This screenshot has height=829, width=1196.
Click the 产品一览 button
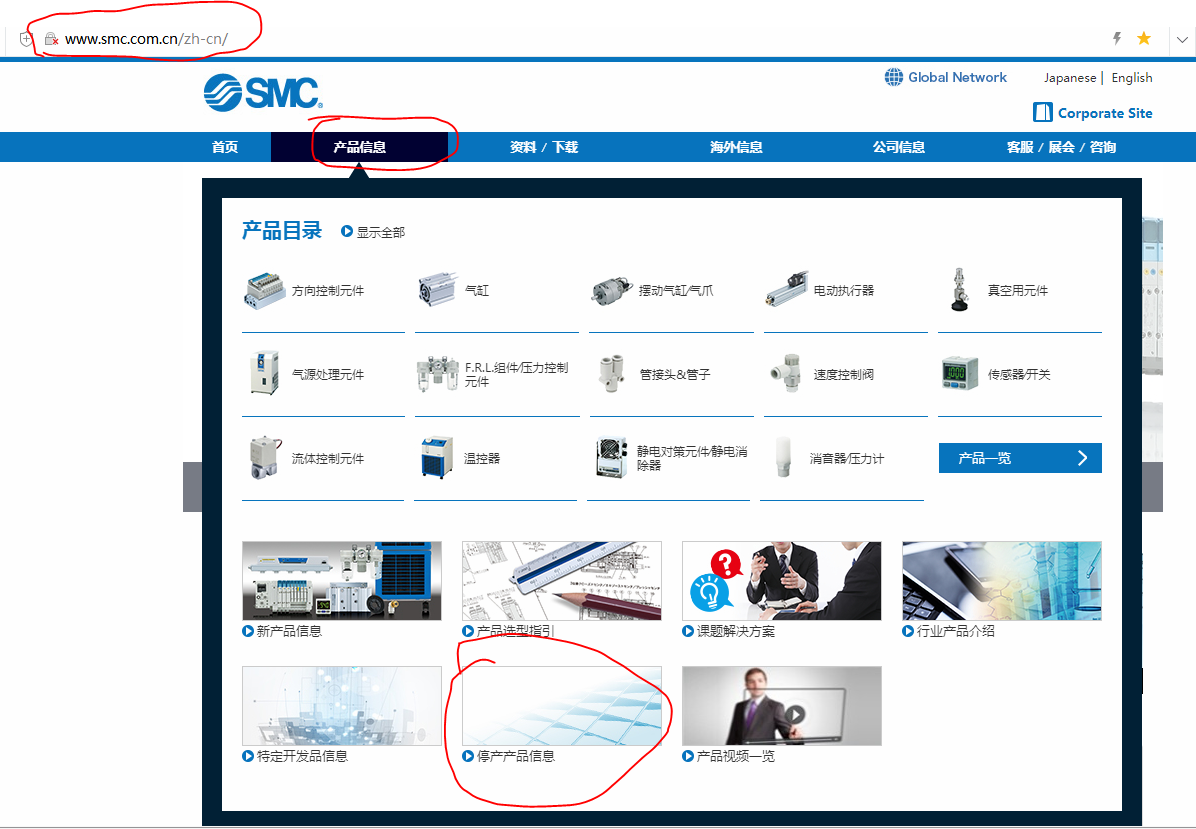tap(1019, 458)
